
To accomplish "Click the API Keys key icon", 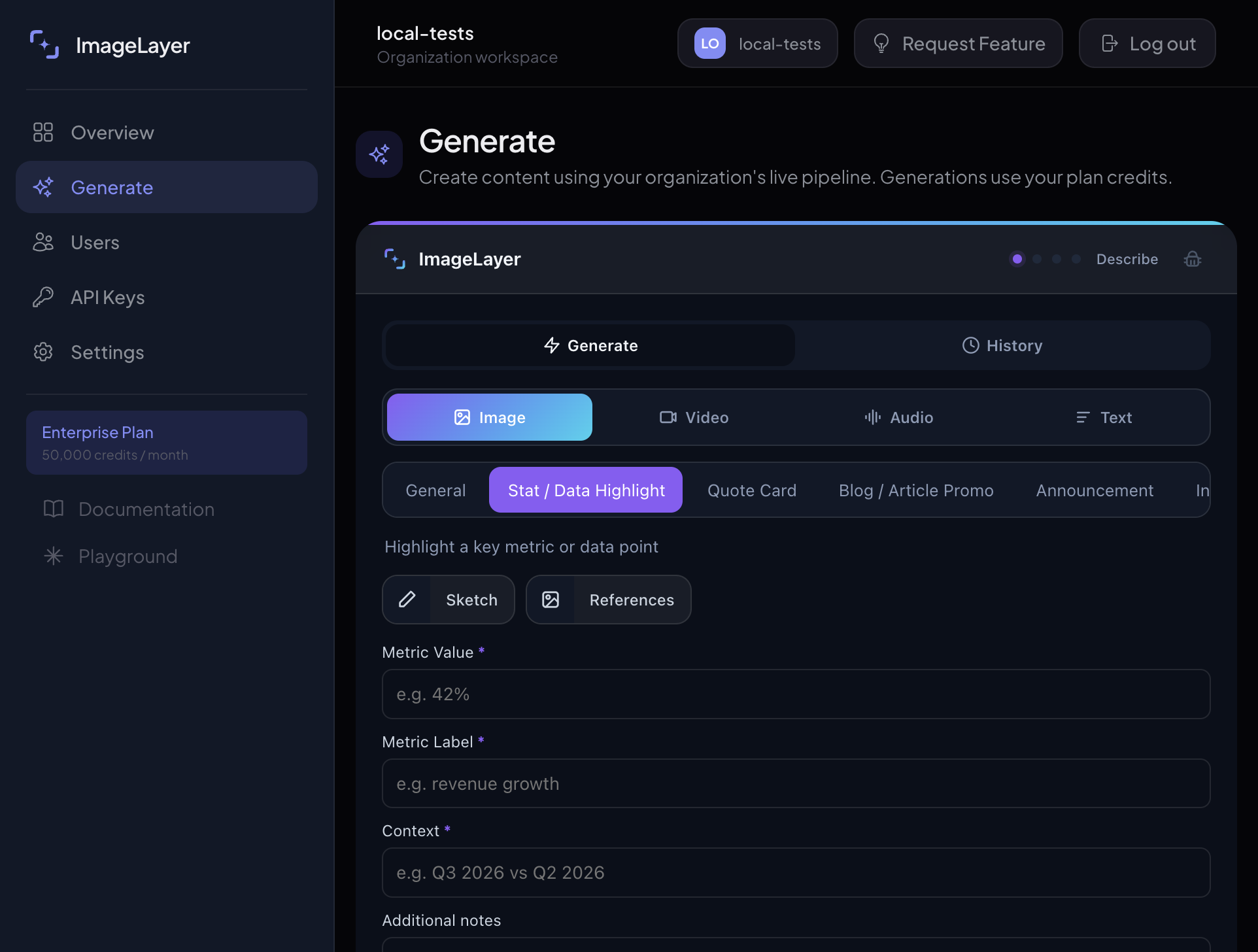I will [43, 297].
